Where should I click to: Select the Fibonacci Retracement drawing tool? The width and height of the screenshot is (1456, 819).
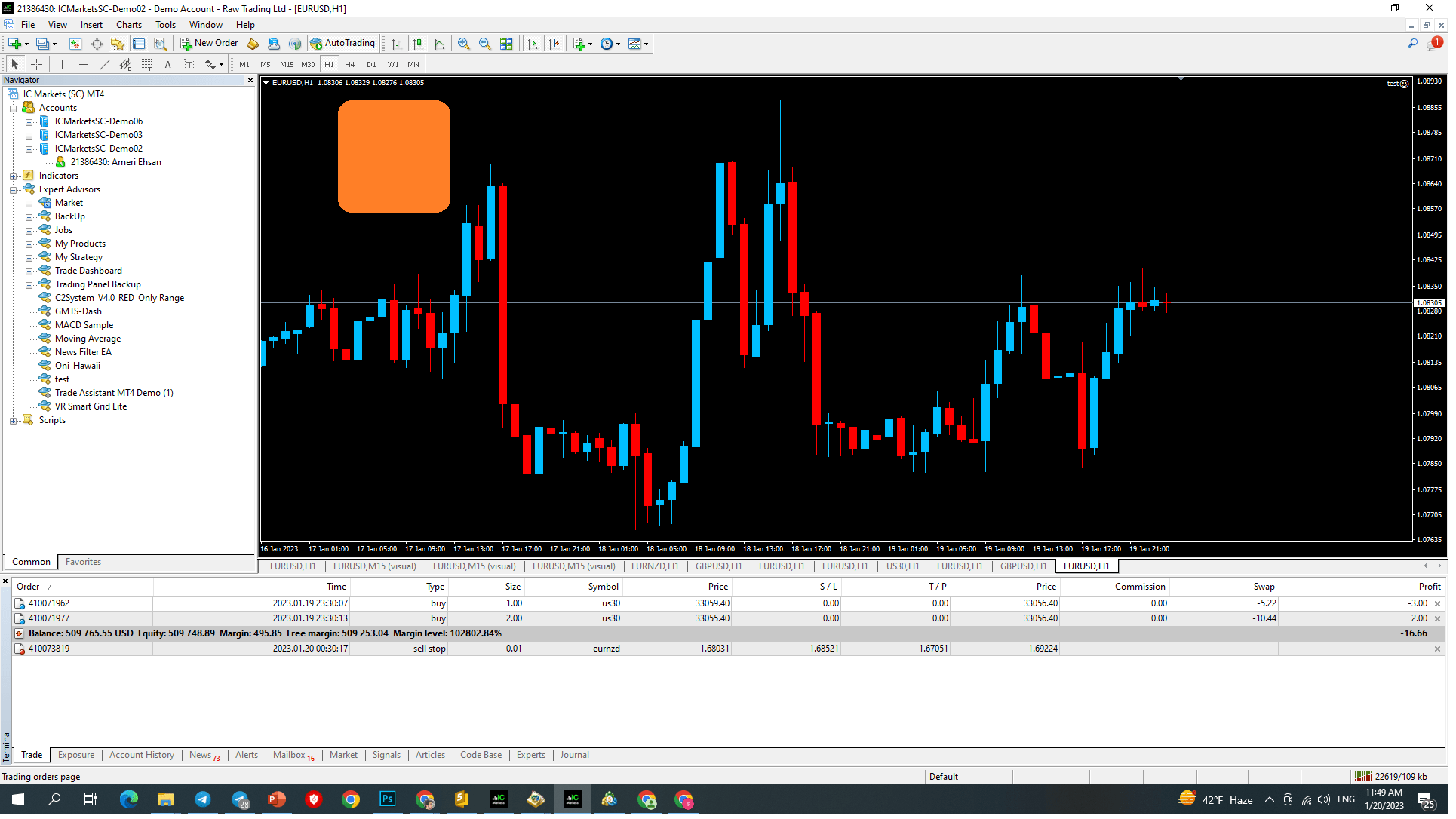click(x=146, y=64)
